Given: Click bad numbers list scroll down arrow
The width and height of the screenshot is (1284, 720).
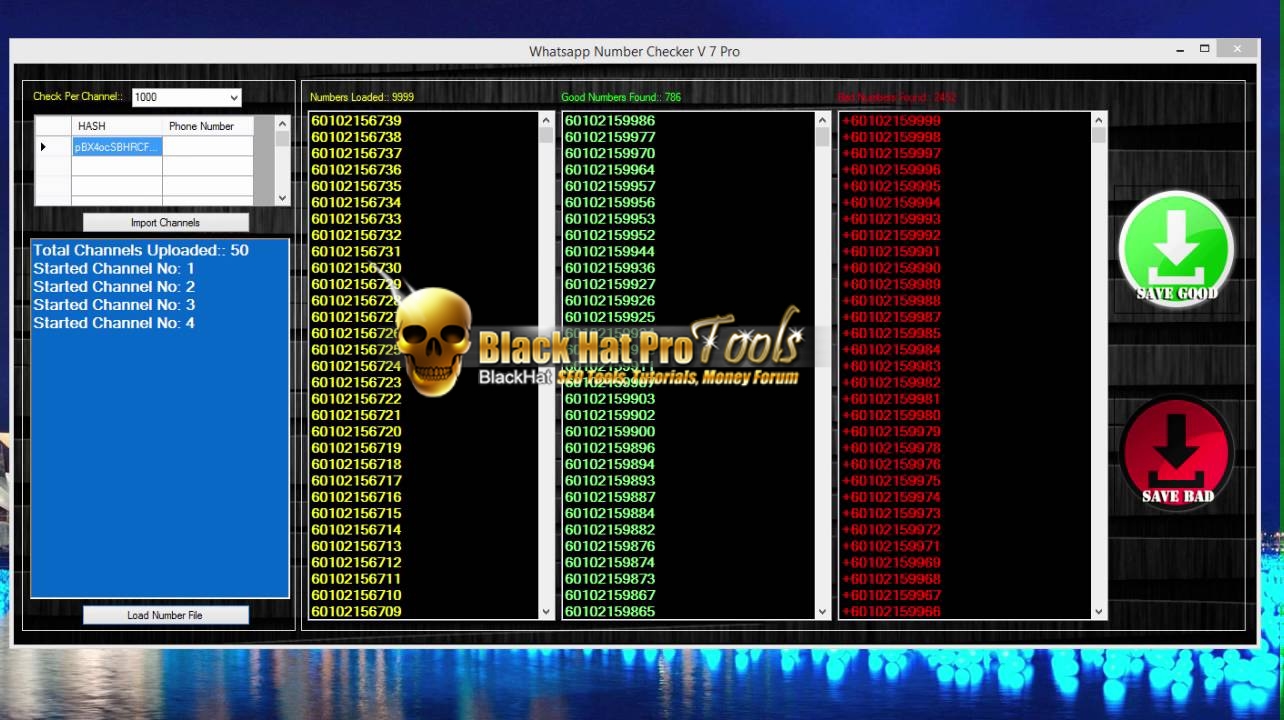Looking at the screenshot, I should point(1099,612).
